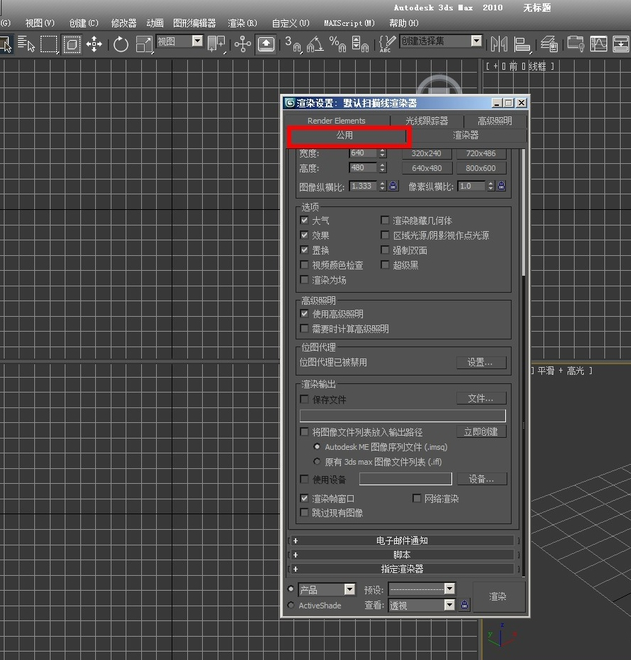The height and width of the screenshot is (660, 631).
Task: Open the Curve Editor icon
Action: click(598, 44)
